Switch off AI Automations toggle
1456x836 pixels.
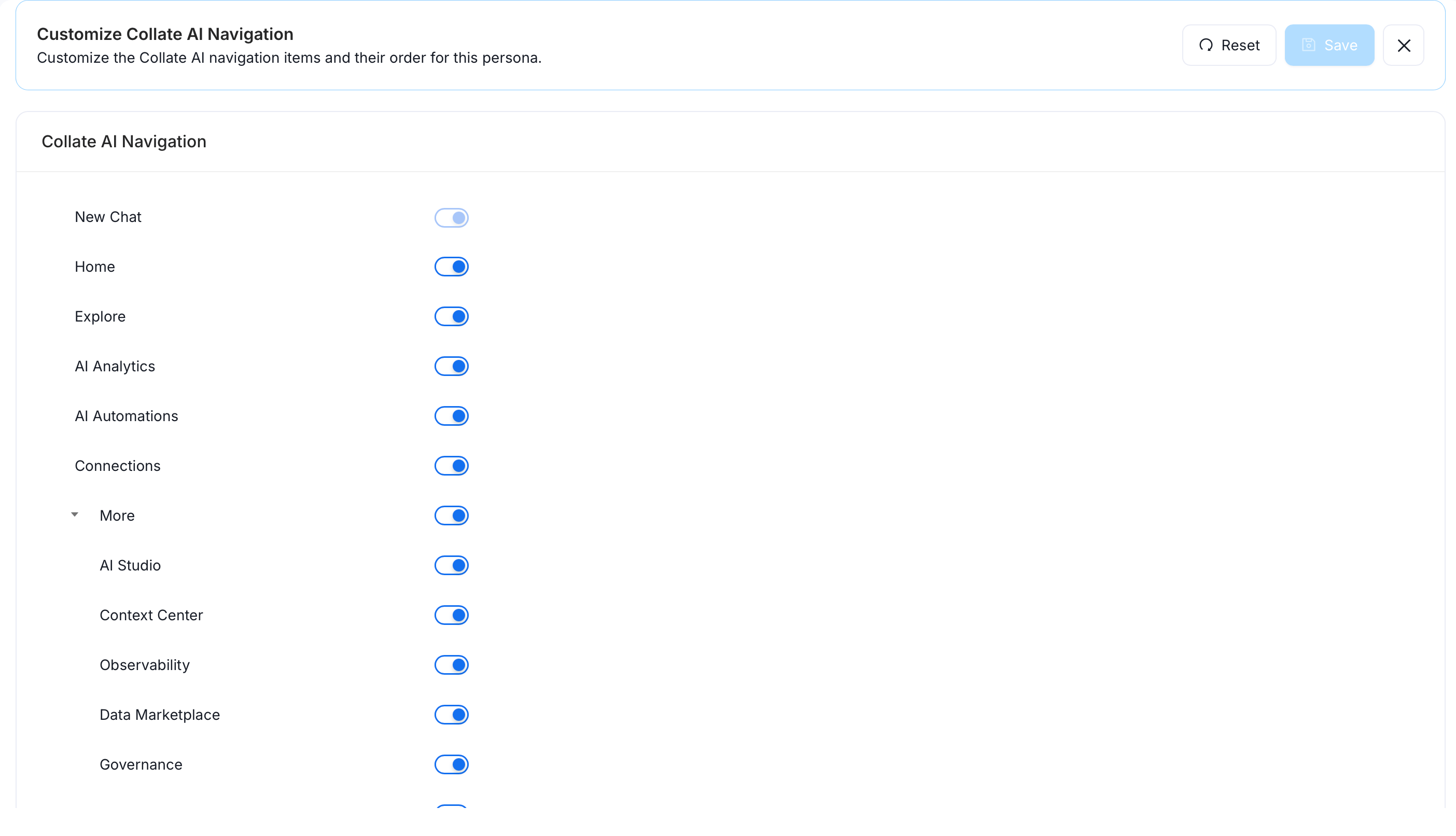452,416
